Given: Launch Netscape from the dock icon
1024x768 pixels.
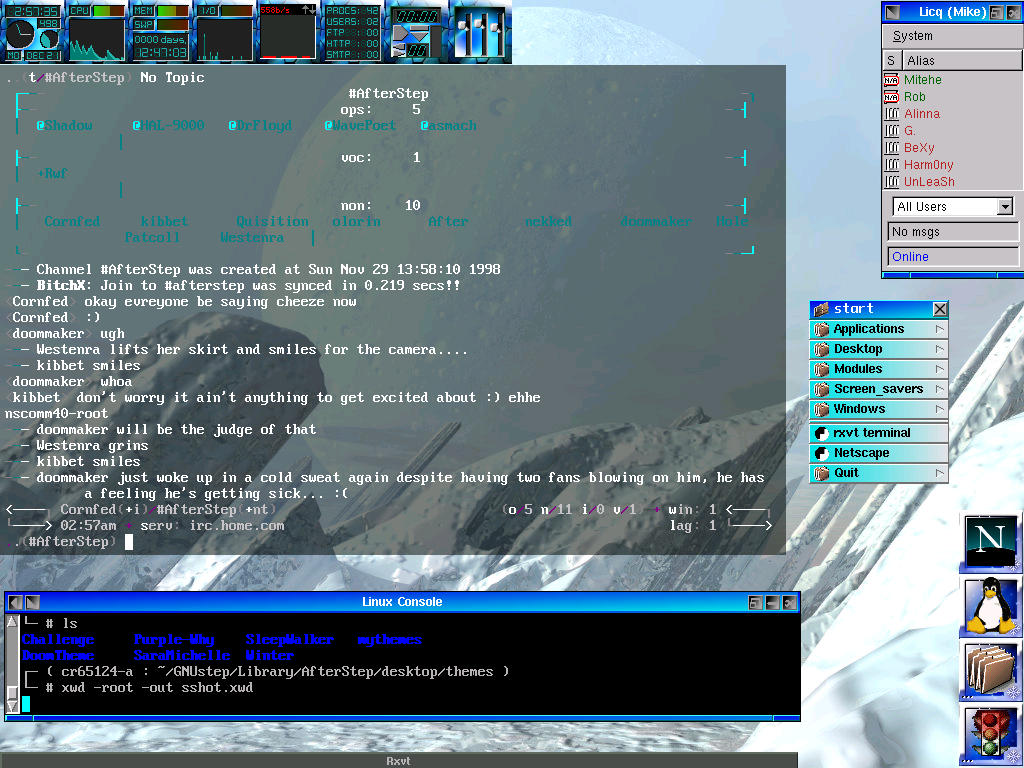Looking at the screenshot, I should [x=991, y=541].
